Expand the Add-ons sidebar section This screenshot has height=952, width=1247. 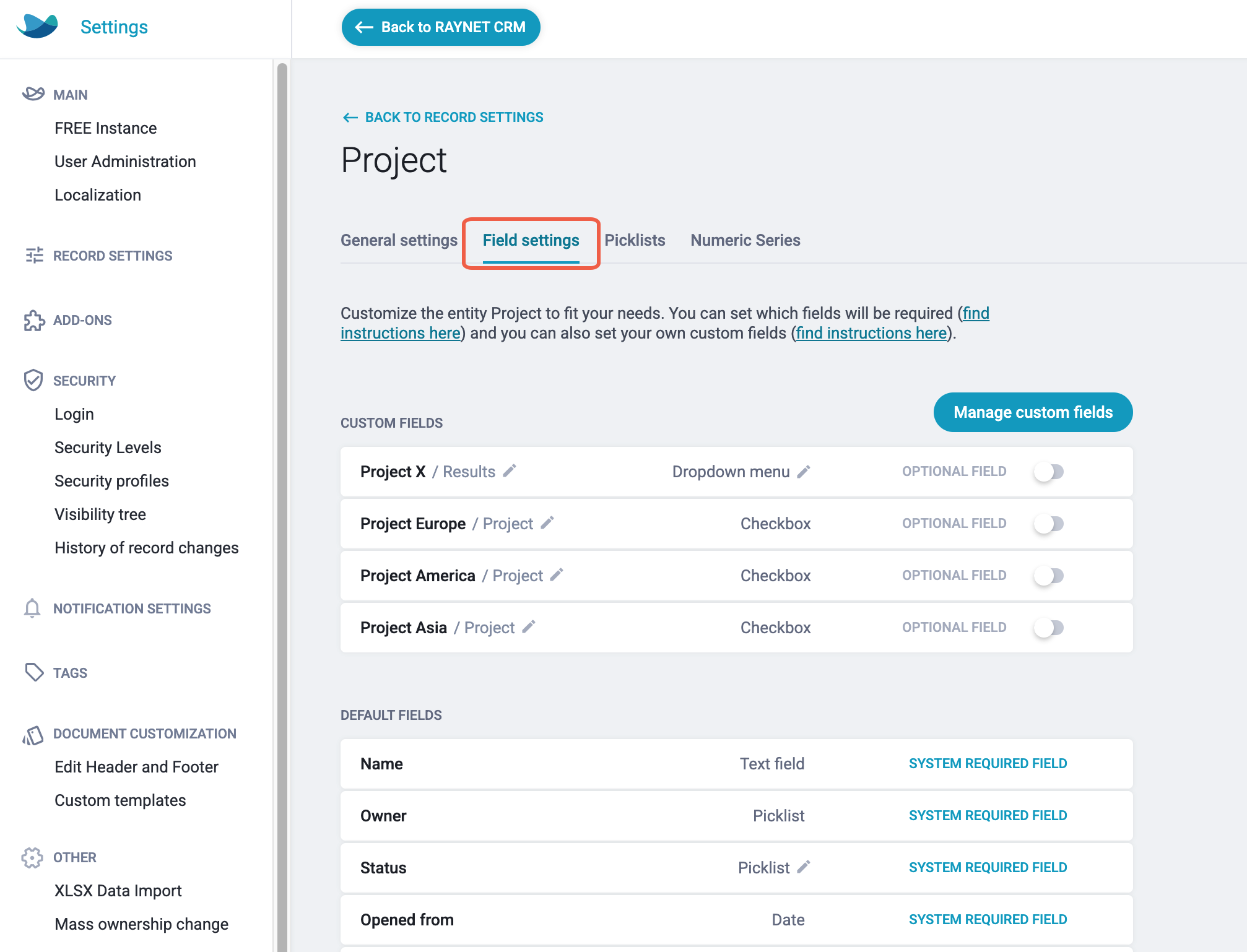82,320
